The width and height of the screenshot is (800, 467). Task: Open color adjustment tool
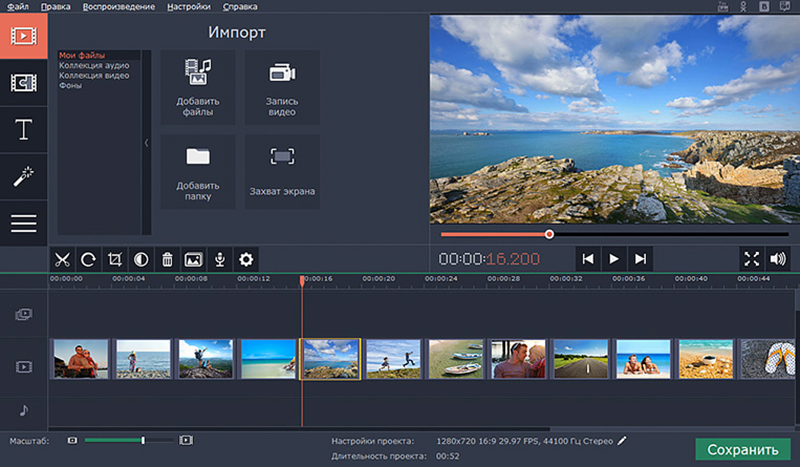(x=141, y=259)
